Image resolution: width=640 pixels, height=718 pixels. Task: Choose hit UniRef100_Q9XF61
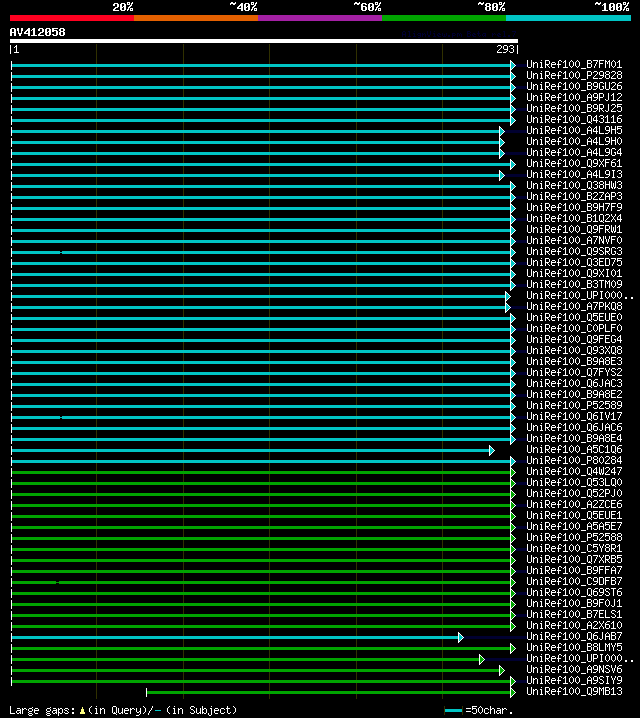(x=574, y=163)
